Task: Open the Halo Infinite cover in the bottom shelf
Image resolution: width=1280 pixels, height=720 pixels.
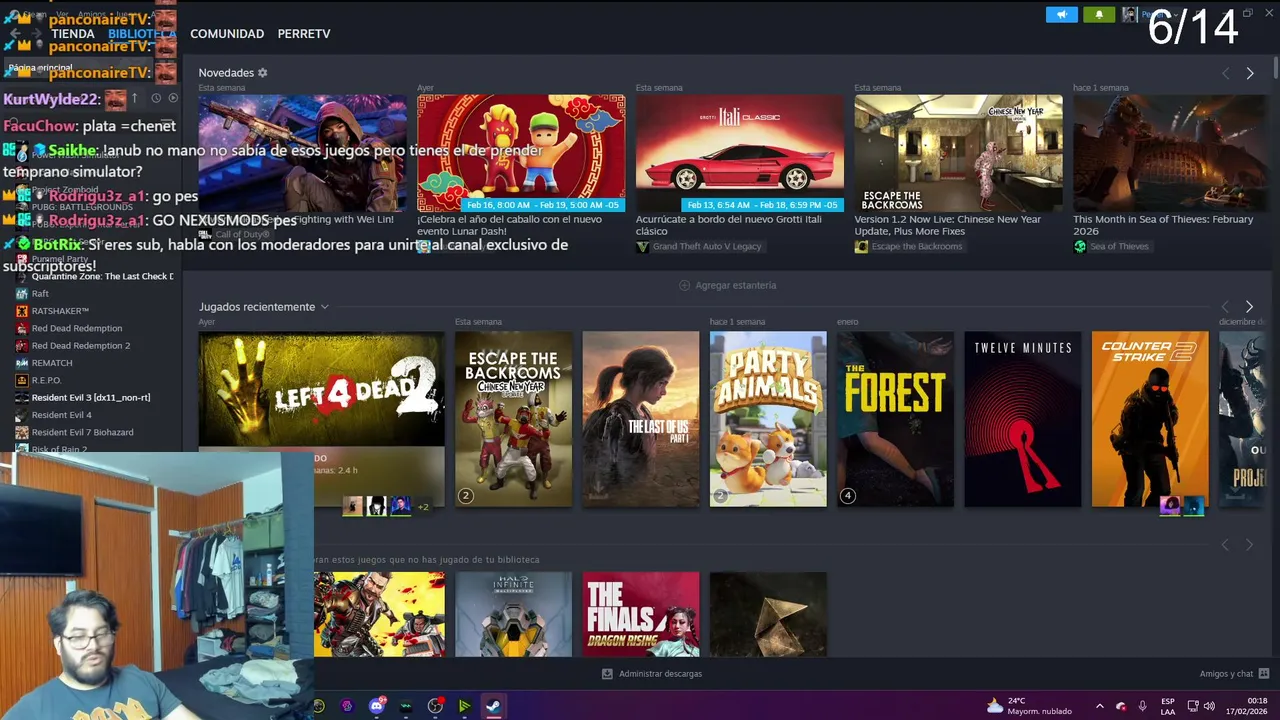Action: tap(513, 614)
